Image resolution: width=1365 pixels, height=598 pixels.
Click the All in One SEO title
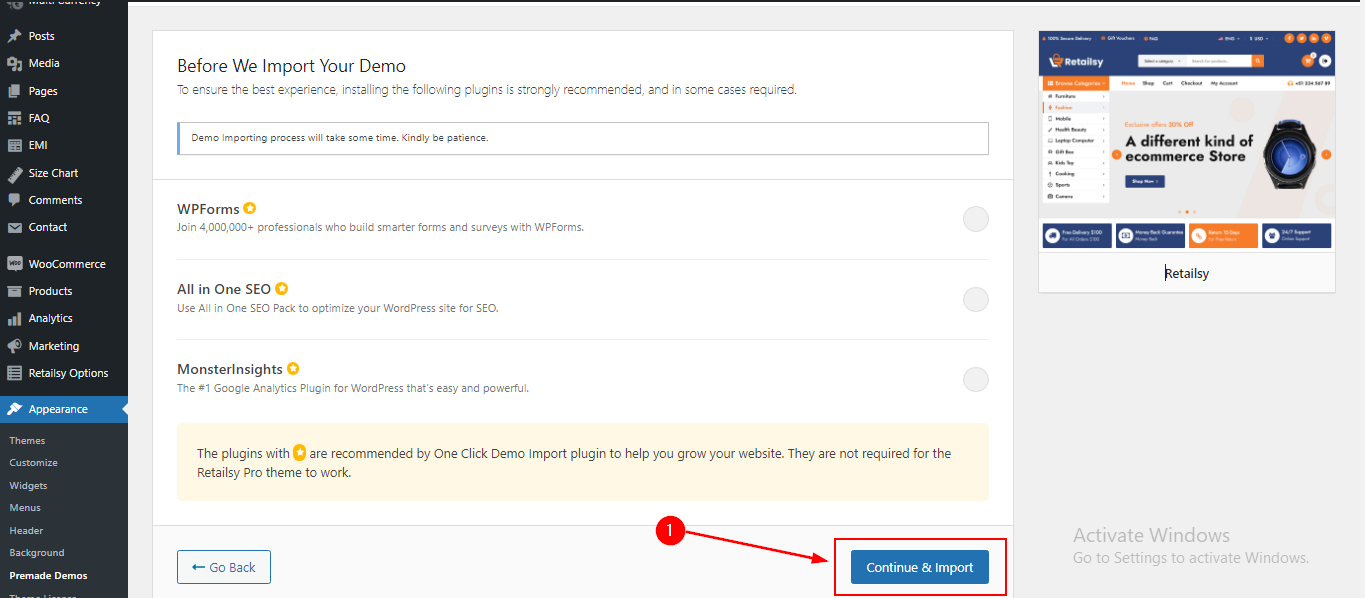tap(224, 289)
